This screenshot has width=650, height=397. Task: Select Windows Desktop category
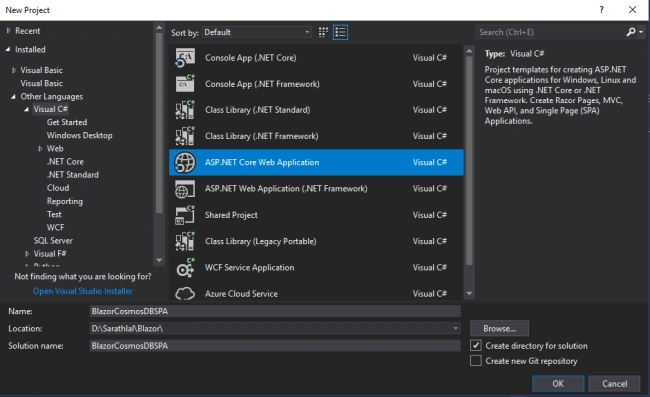click(x=80, y=136)
